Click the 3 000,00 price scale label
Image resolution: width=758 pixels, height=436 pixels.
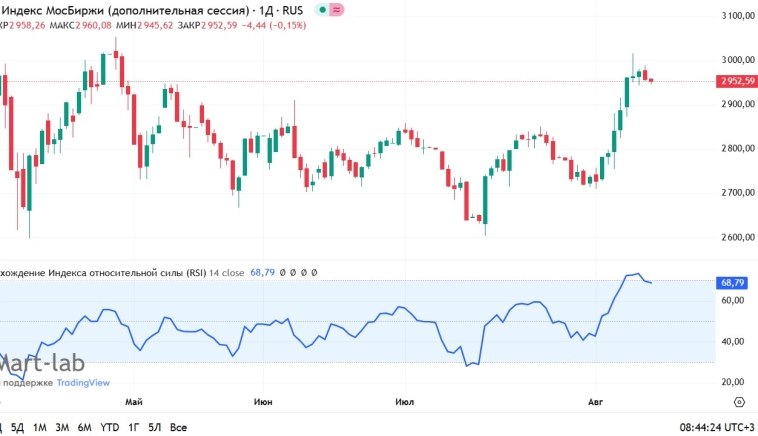(738, 60)
